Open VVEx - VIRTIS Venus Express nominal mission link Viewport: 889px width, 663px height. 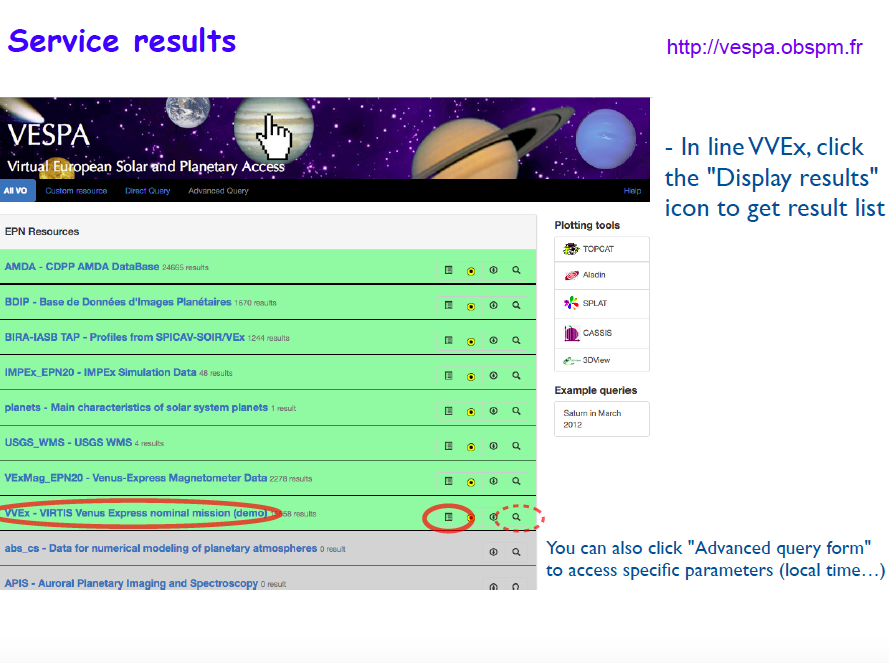[x=136, y=513]
